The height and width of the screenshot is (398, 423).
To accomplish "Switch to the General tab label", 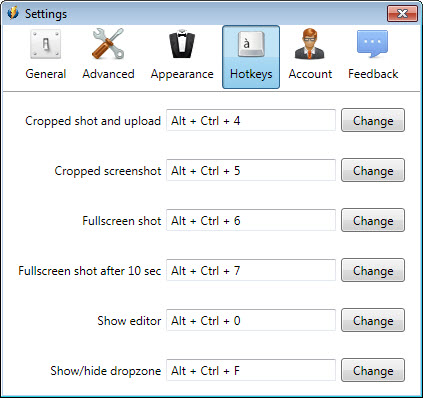I will click(46, 74).
